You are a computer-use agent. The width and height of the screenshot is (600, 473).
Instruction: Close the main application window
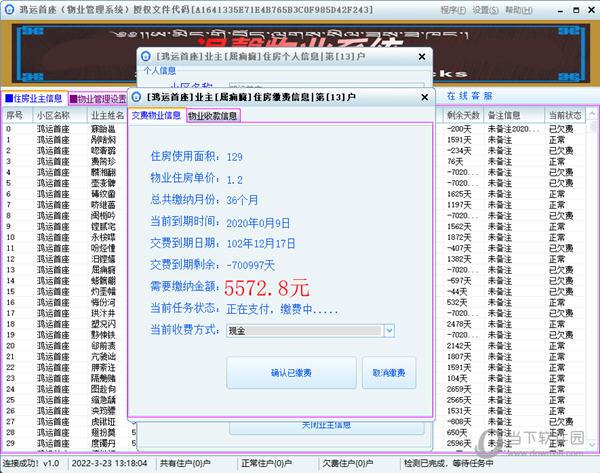point(592,10)
